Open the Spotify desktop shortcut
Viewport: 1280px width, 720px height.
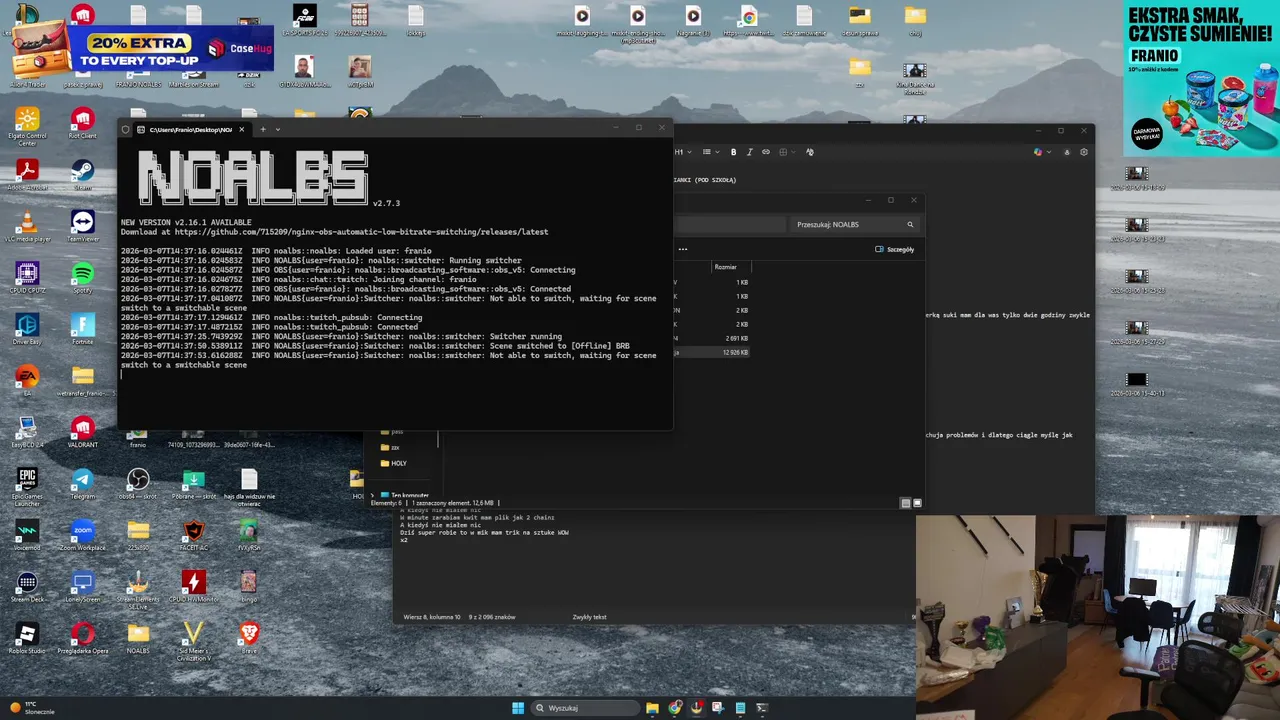[x=83, y=278]
